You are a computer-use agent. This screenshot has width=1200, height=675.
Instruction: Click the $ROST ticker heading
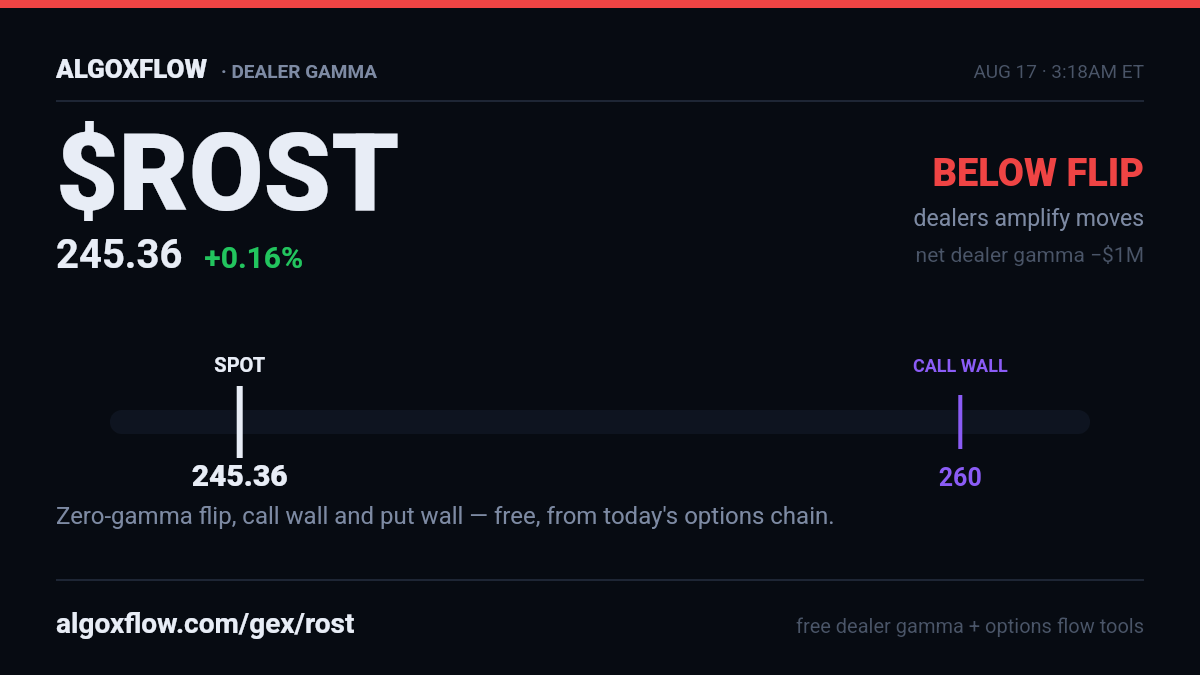(x=227, y=173)
